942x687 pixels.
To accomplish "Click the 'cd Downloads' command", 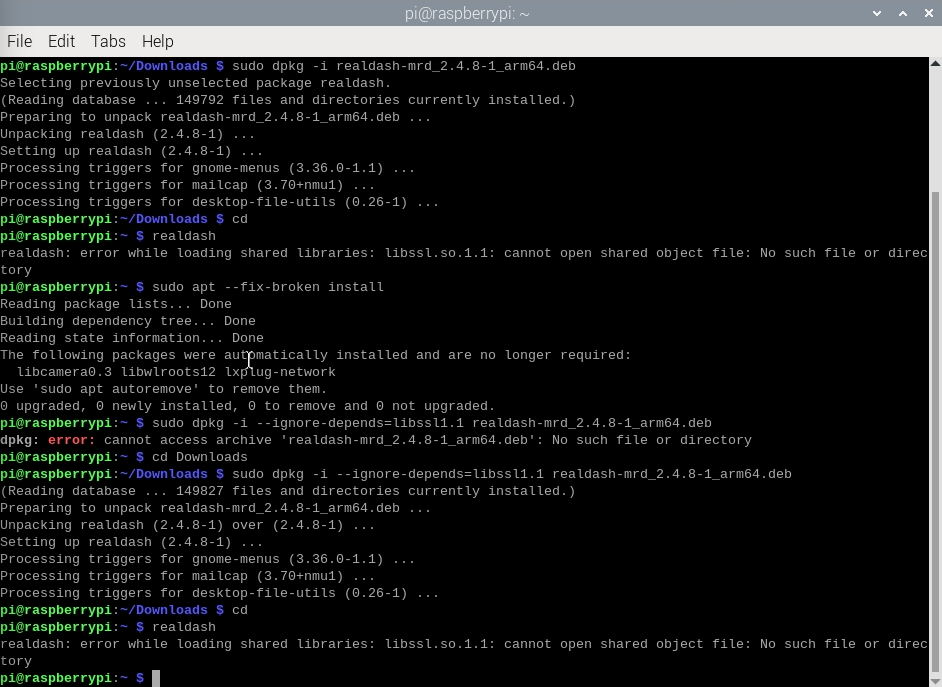I will pos(199,457).
